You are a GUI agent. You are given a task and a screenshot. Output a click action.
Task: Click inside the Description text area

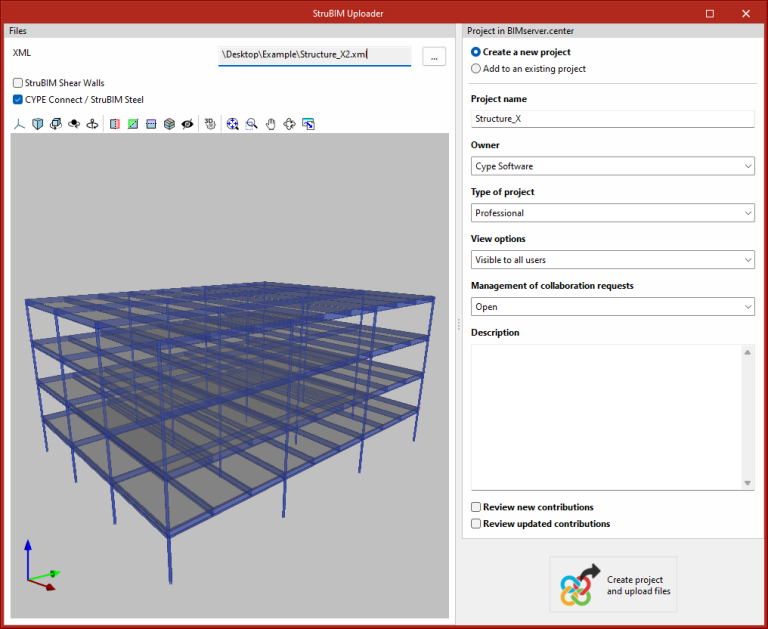point(606,417)
